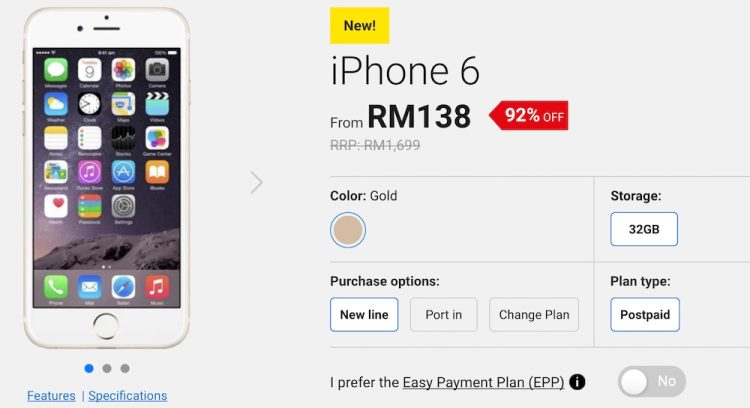Select the 32GB storage option
Viewport: 750px width, 408px height.
pos(644,229)
